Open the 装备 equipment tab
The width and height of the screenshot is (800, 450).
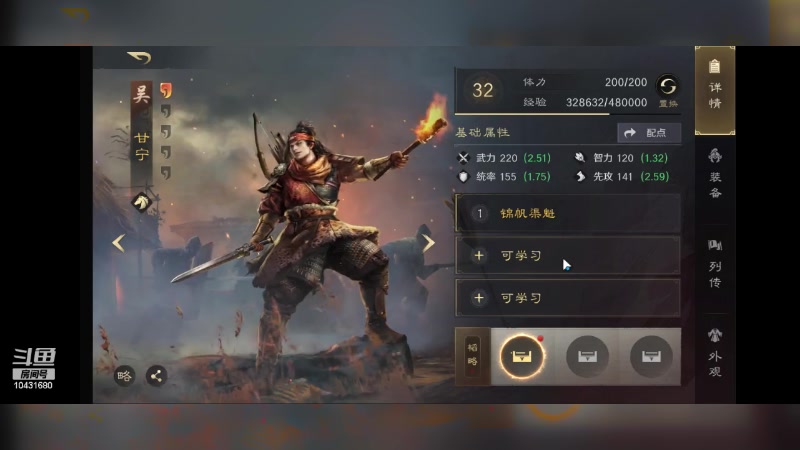715,173
